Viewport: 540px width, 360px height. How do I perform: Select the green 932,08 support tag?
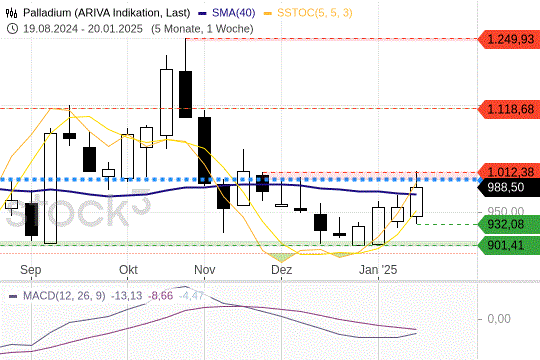[509, 224]
